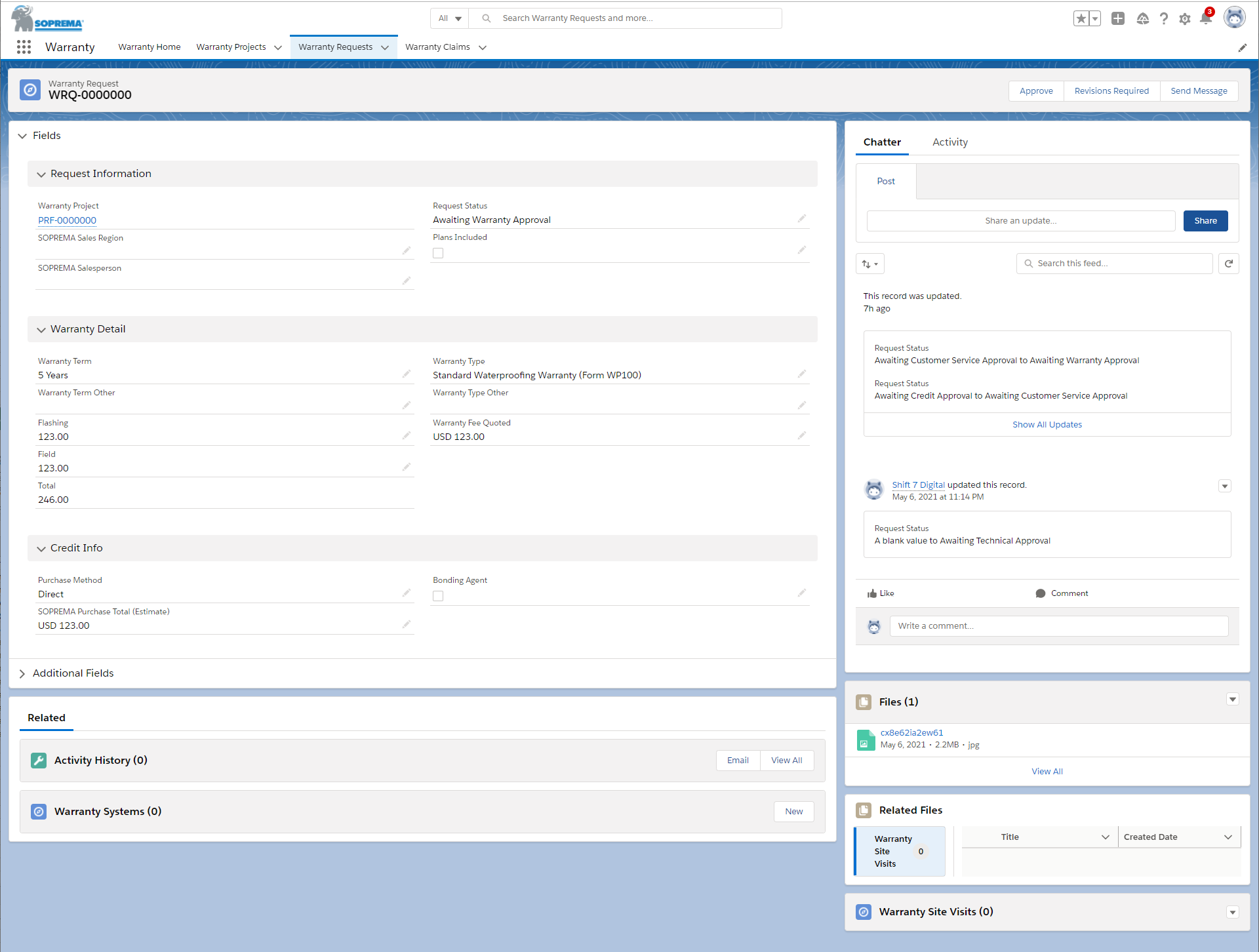Open the Warranty Projects tab dropdown

pos(278,47)
